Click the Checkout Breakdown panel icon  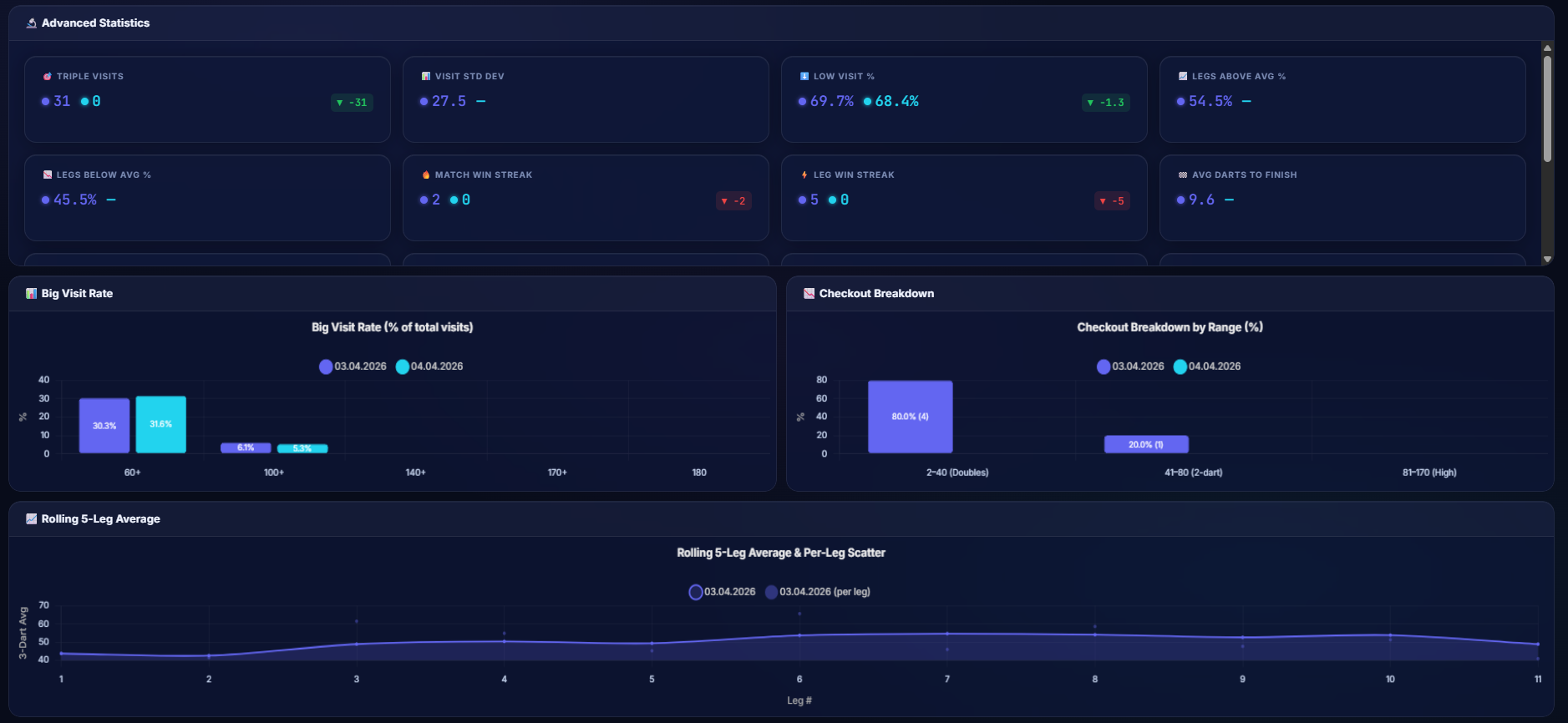[x=809, y=294]
